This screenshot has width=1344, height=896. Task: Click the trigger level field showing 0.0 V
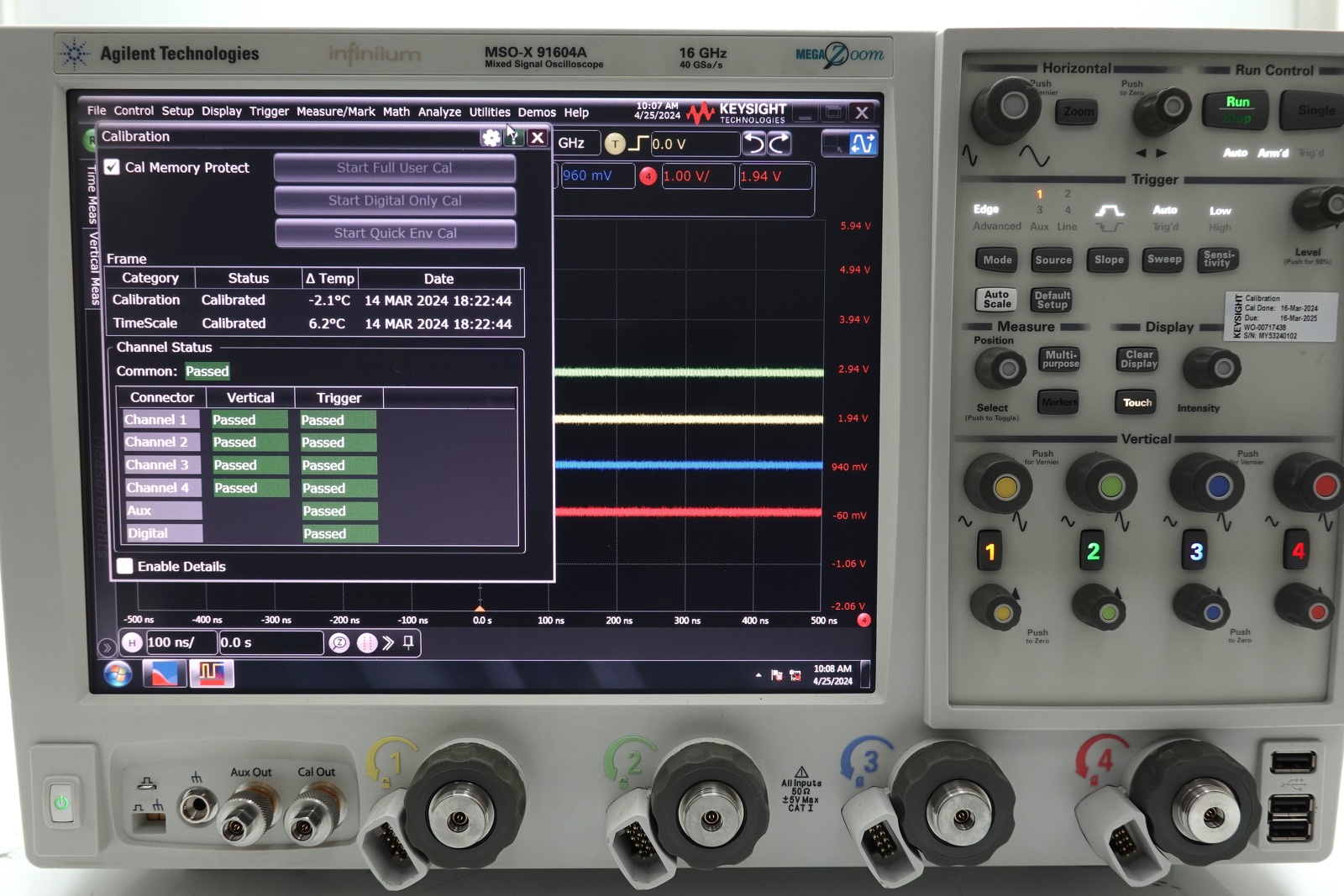pyautogui.click(x=695, y=144)
